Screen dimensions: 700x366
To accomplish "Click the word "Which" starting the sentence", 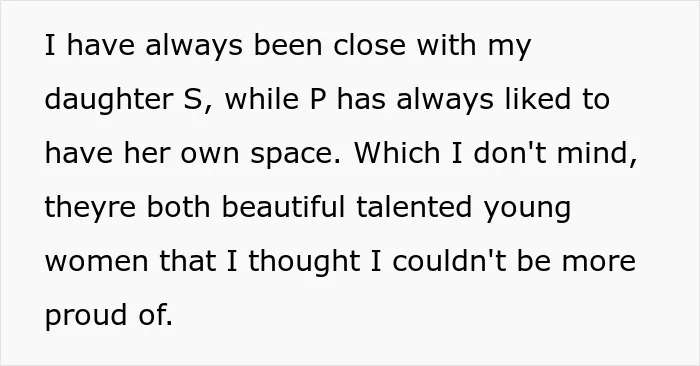I will (x=397, y=153).
